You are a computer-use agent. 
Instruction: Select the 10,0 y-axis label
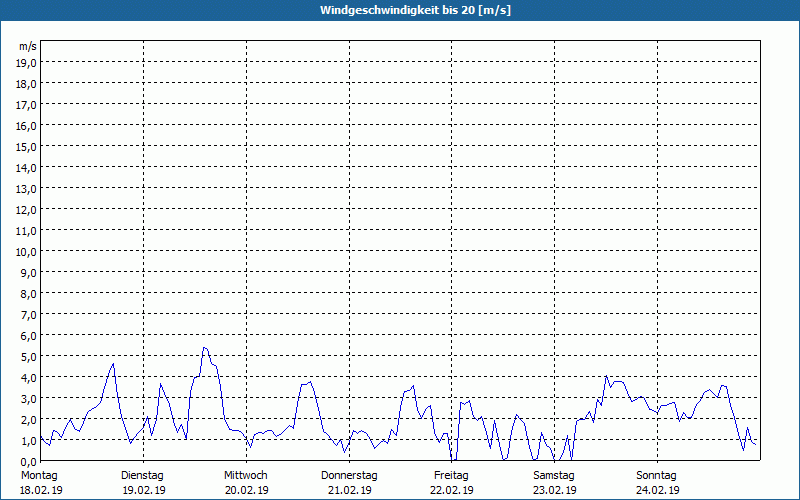27,251
